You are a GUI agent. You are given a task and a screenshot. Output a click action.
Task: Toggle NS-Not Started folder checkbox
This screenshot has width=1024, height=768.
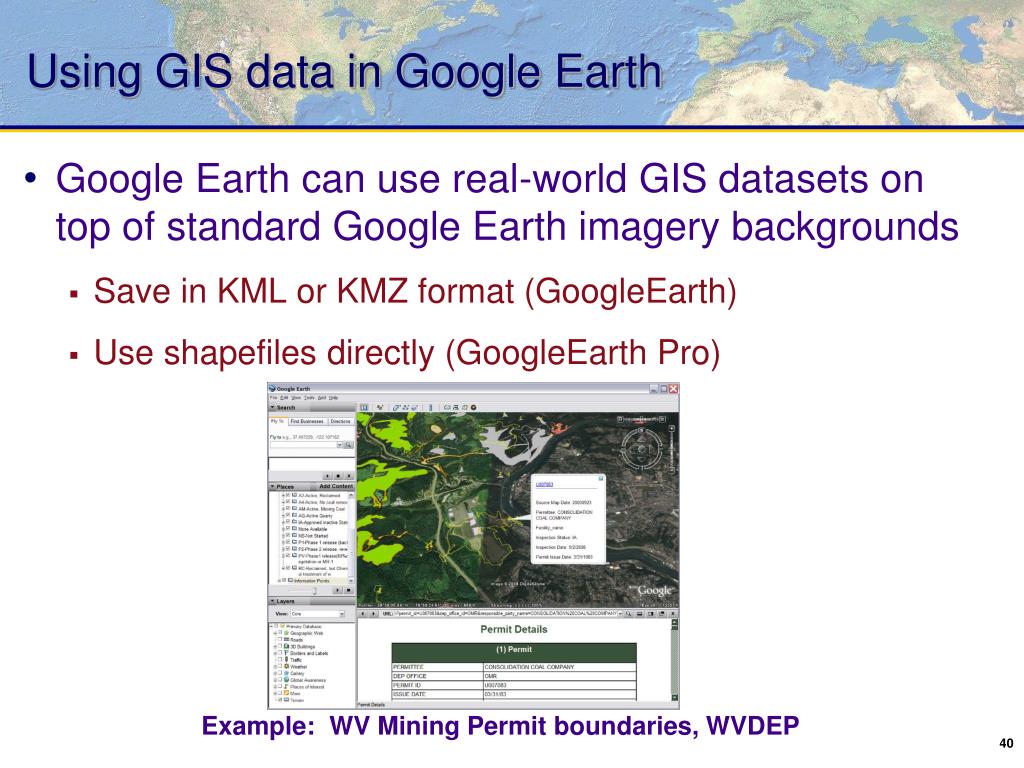pyautogui.click(x=287, y=535)
